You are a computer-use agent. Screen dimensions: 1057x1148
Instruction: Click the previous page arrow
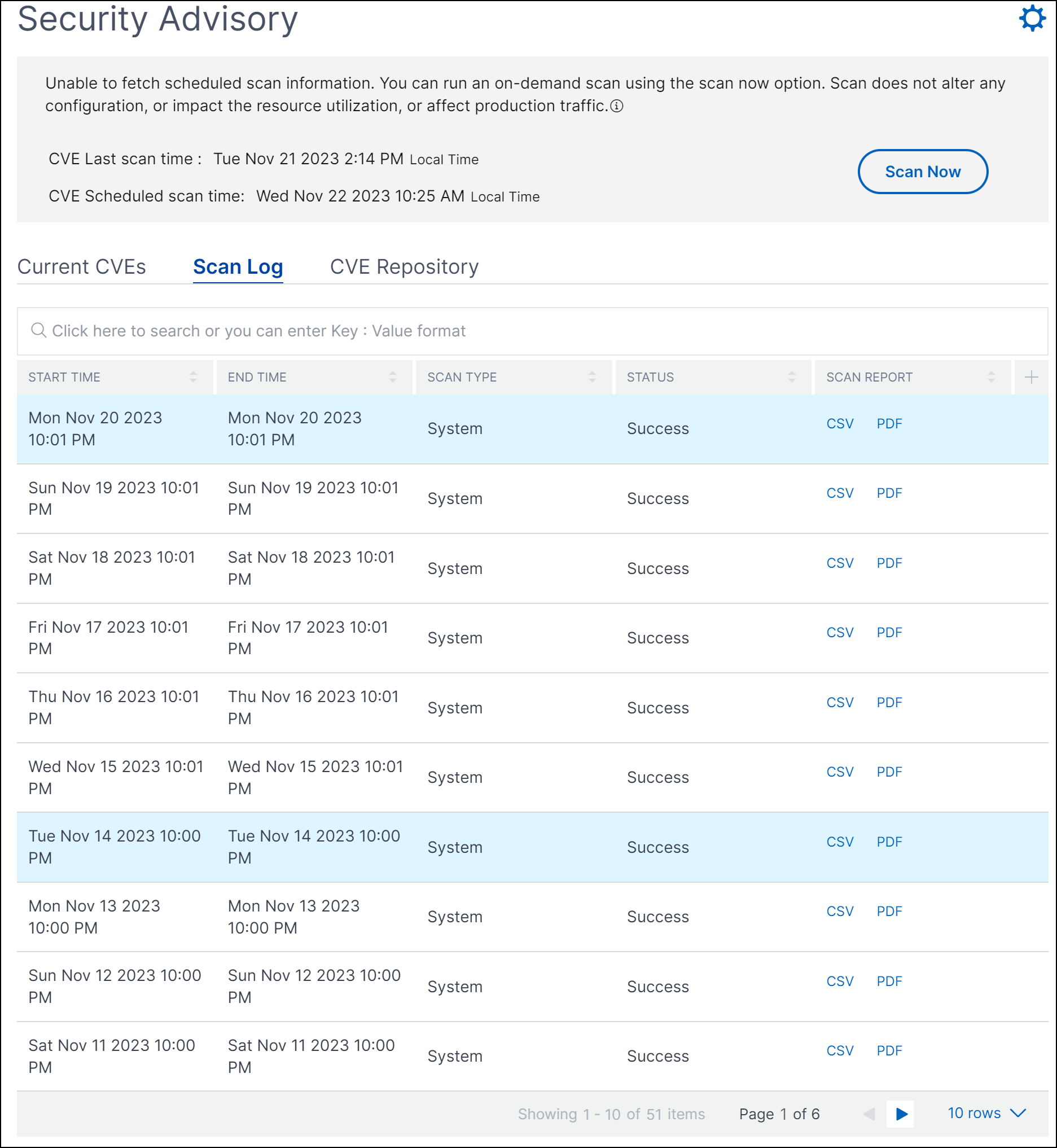tap(870, 1114)
